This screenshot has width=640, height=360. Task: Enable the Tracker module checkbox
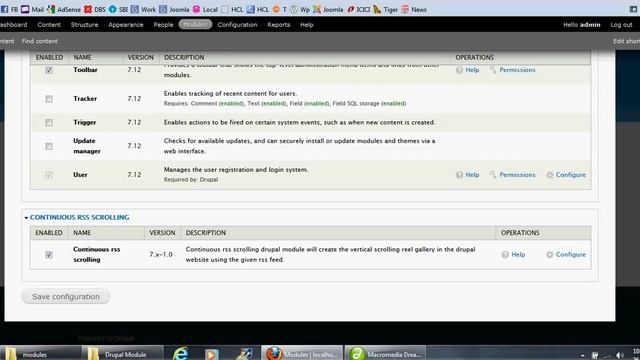coord(49,99)
